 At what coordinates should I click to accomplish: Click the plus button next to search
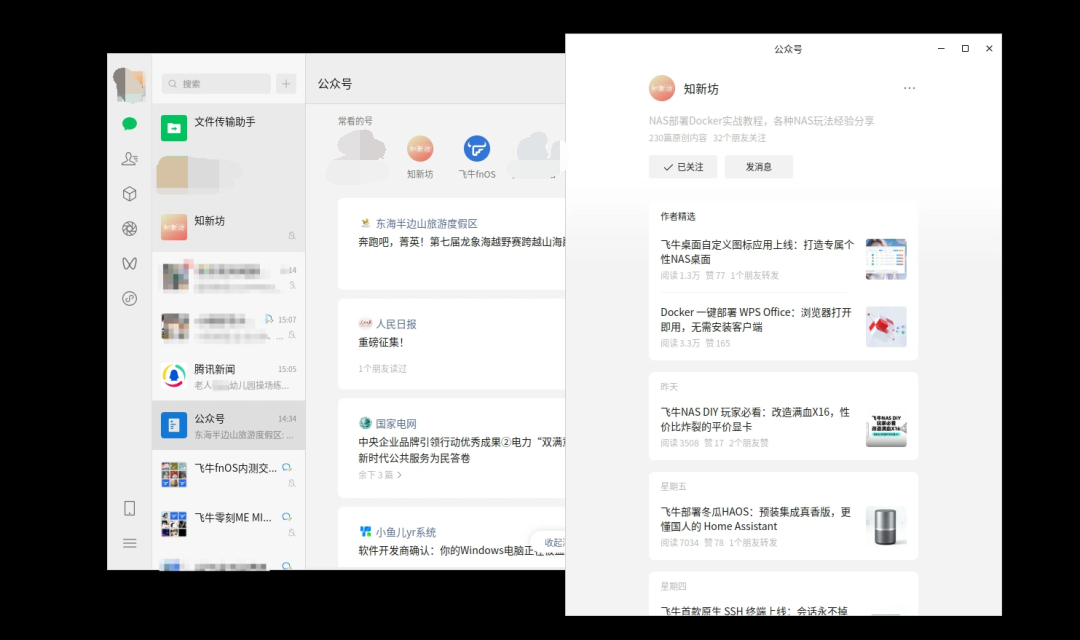[x=286, y=84]
